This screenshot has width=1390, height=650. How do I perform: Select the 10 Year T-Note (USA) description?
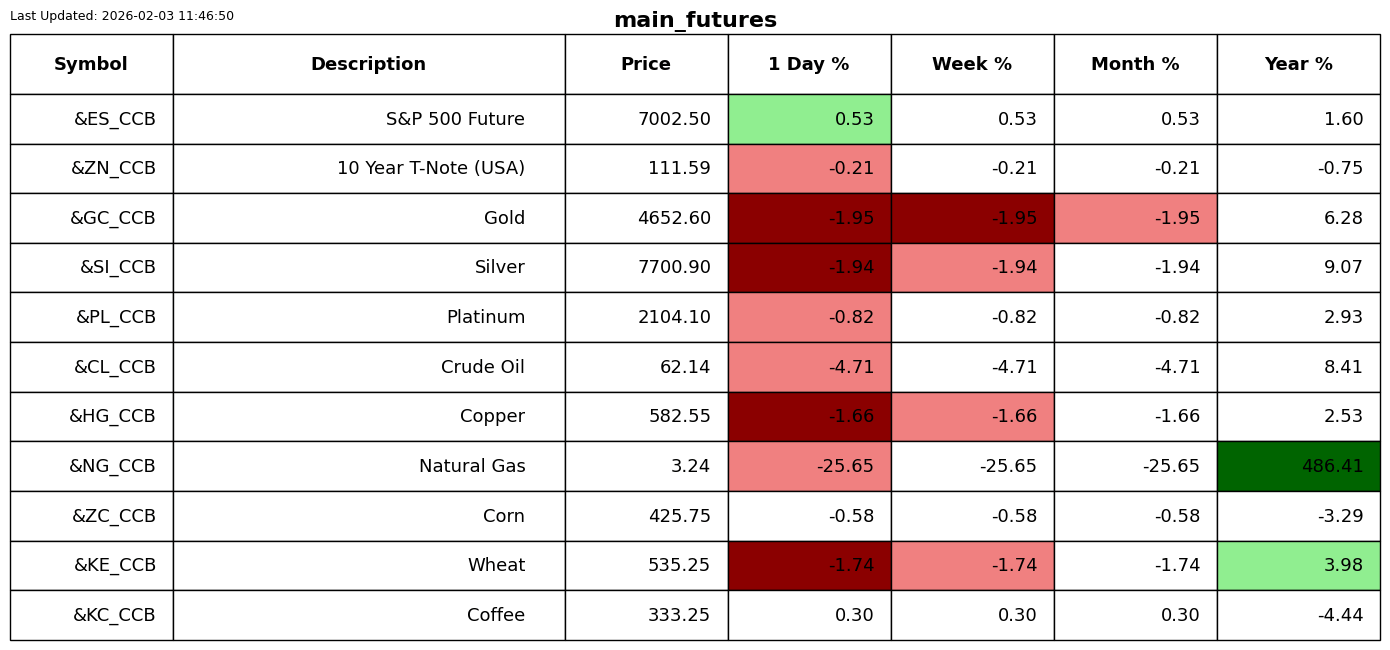[x=430, y=169]
